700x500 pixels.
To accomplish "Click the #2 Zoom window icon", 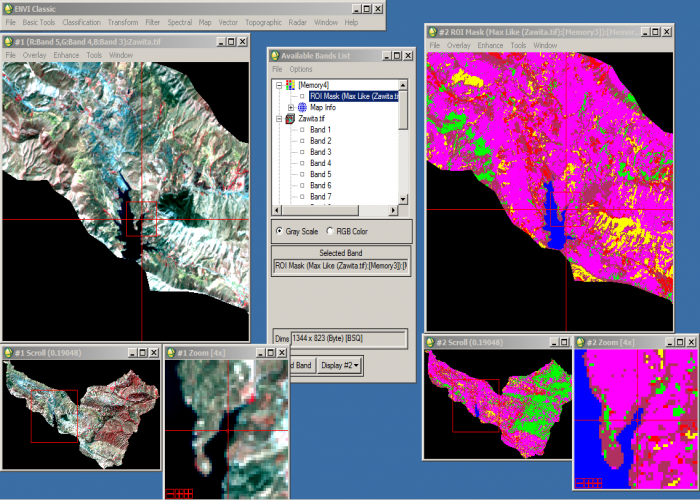I will (x=581, y=342).
